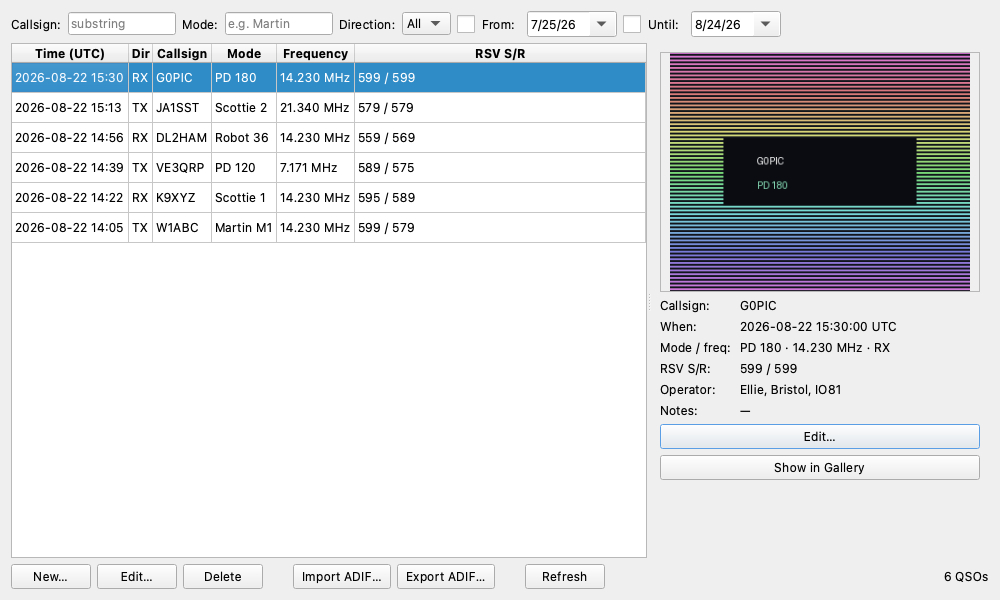The image size is (1000, 600).
Task: Open the Until date picker showing 8/24/26
Action: [735, 24]
